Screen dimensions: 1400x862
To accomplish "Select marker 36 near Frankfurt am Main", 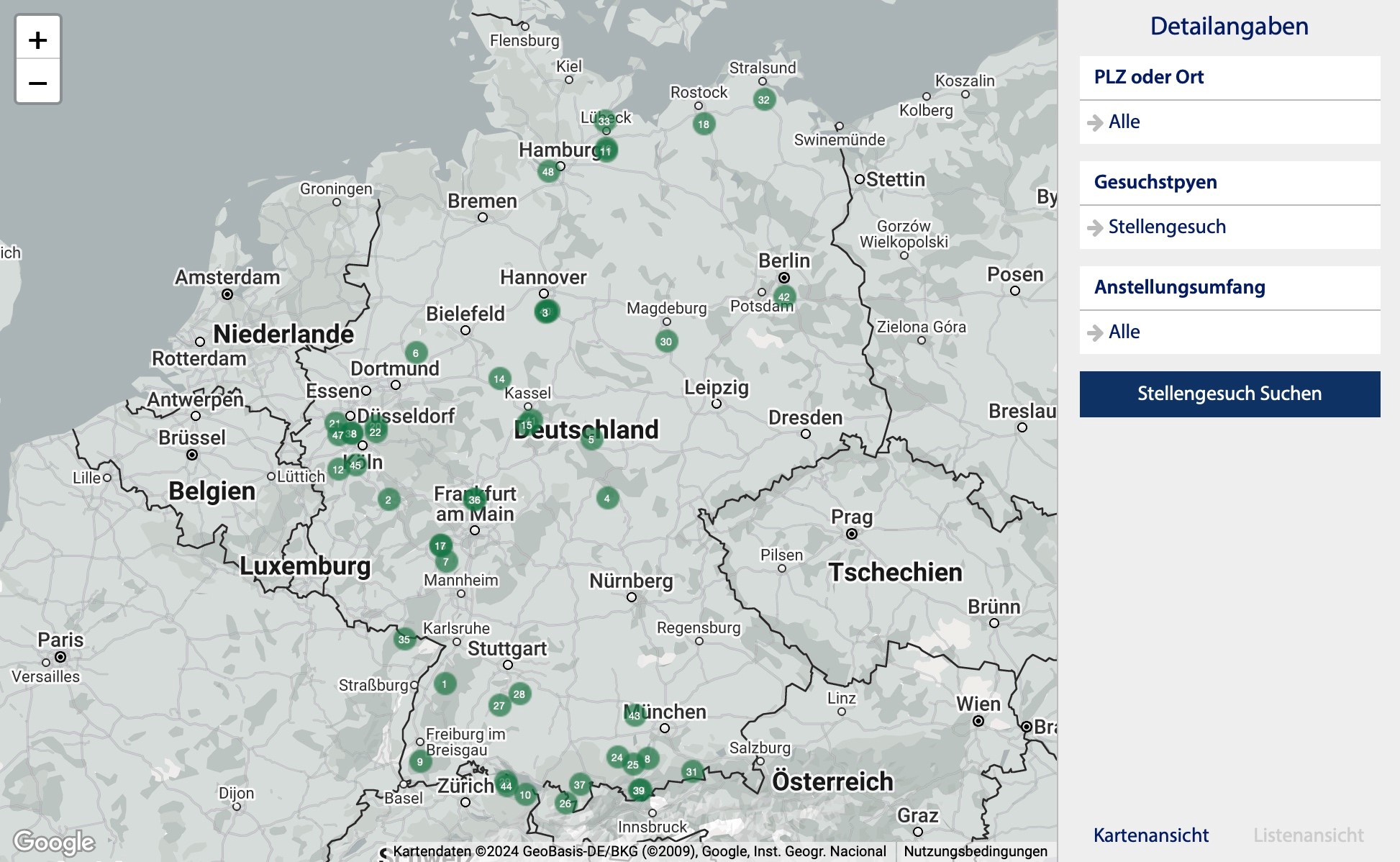I will coord(474,499).
